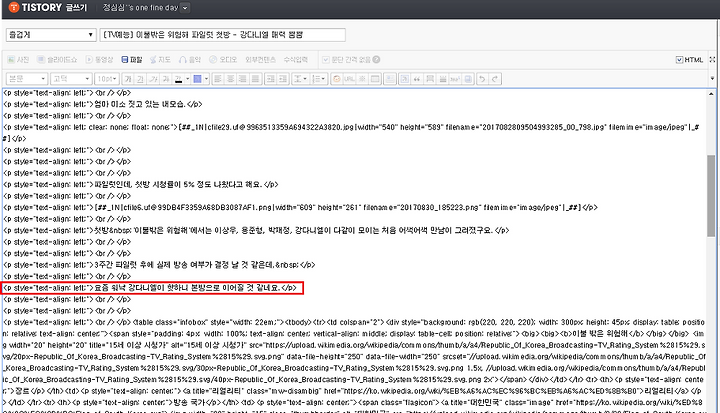Apply the background color swatch

(197, 79)
